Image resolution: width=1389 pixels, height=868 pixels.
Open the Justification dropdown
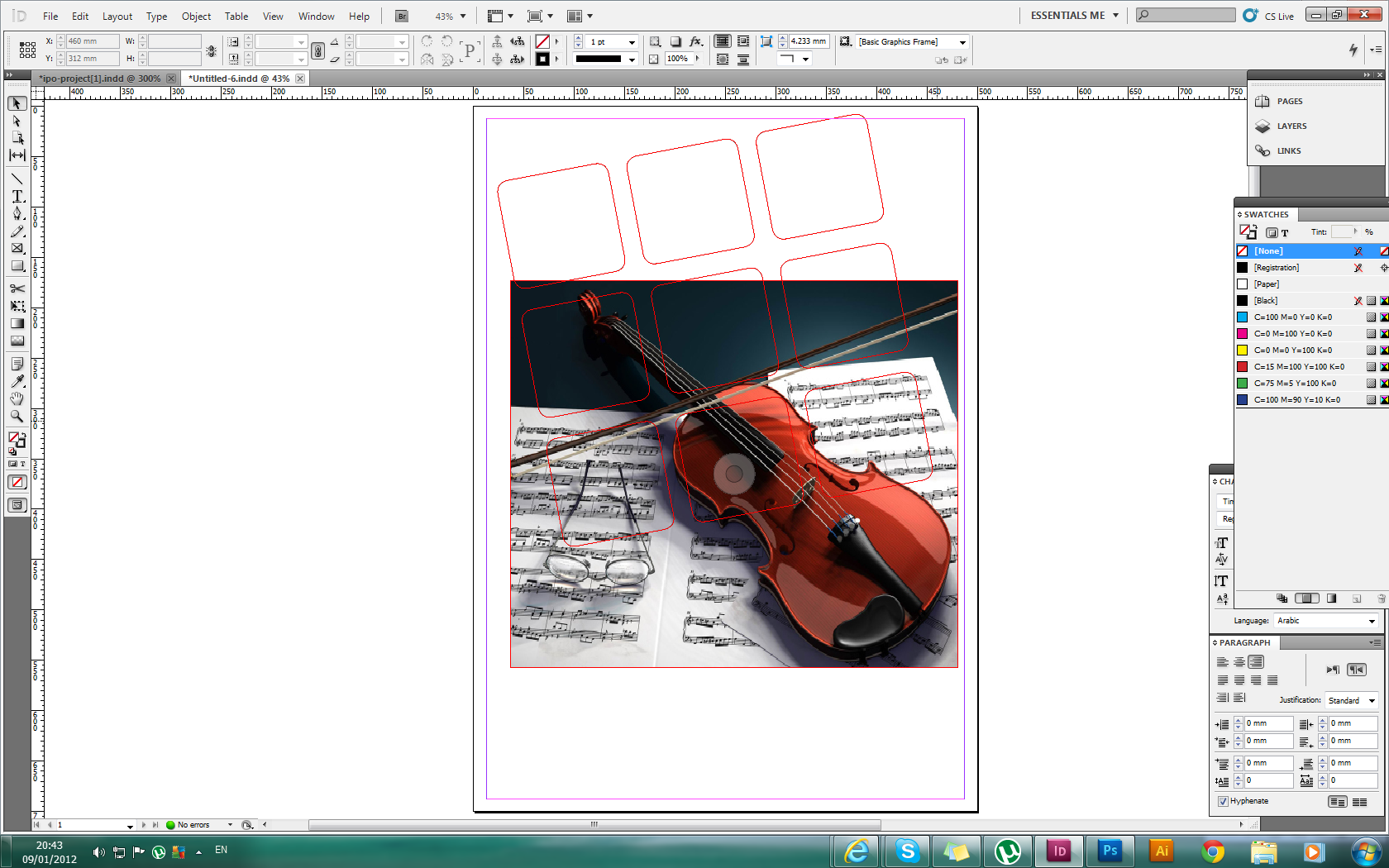(1351, 700)
